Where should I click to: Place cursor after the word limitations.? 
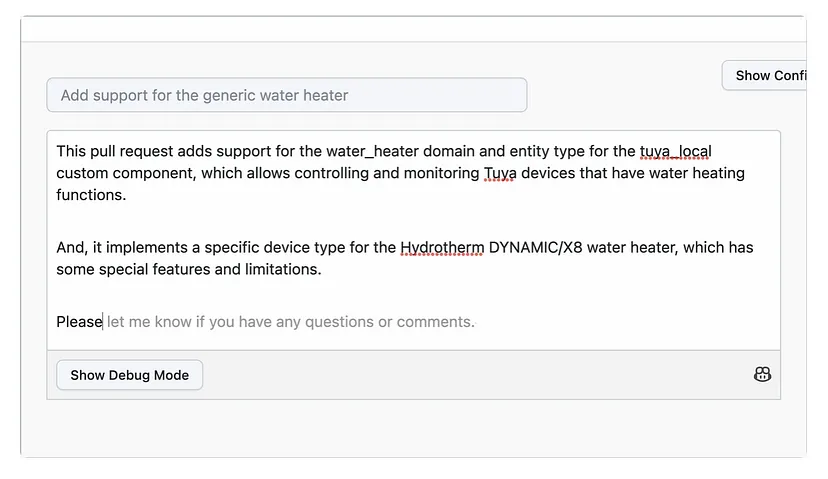322,269
